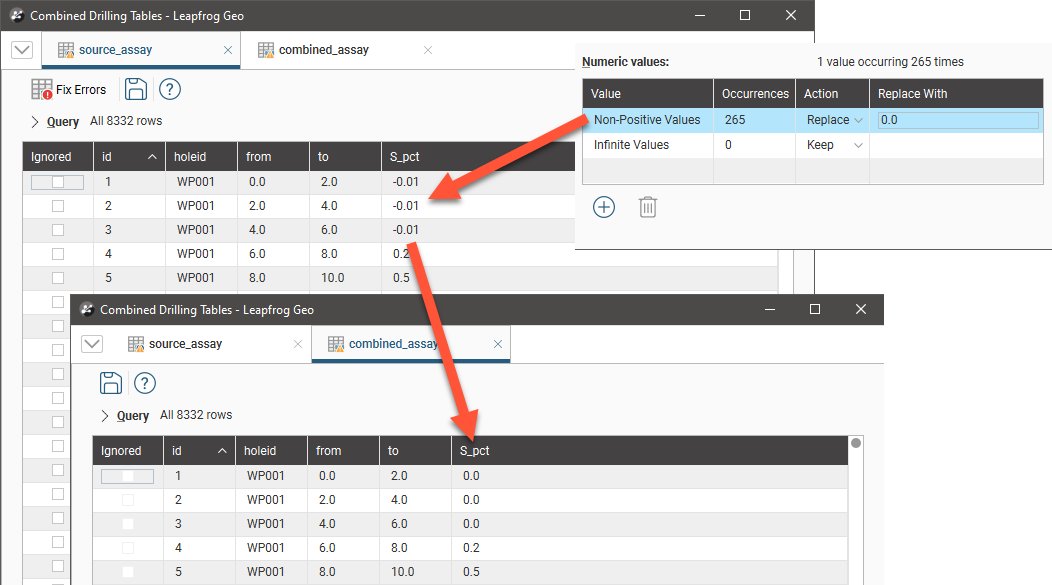Click S_pct cell -0.01 in source row 1

tap(405, 182)
